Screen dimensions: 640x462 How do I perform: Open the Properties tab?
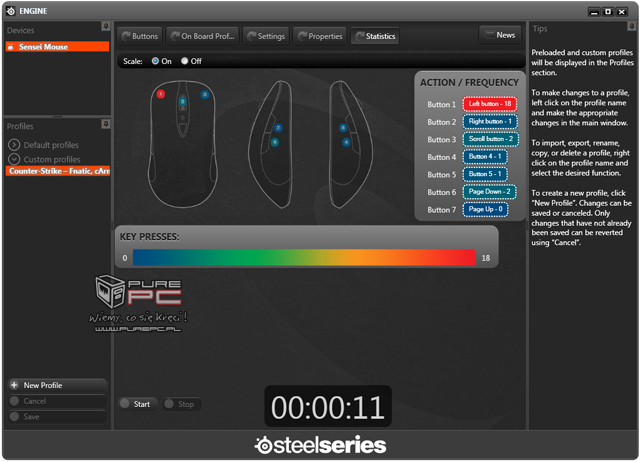point(320,36)
